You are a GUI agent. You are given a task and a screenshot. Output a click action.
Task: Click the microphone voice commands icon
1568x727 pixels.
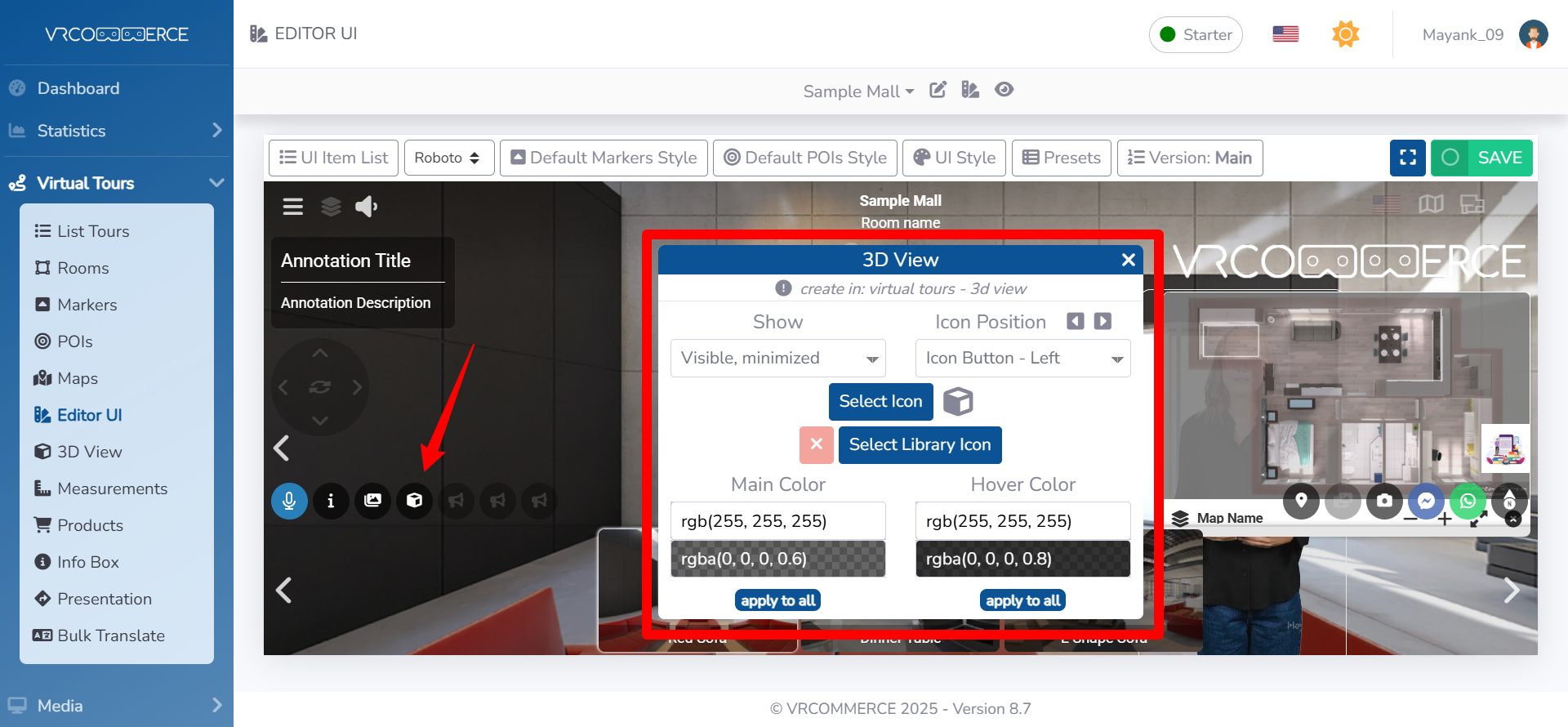pos(289,501)
